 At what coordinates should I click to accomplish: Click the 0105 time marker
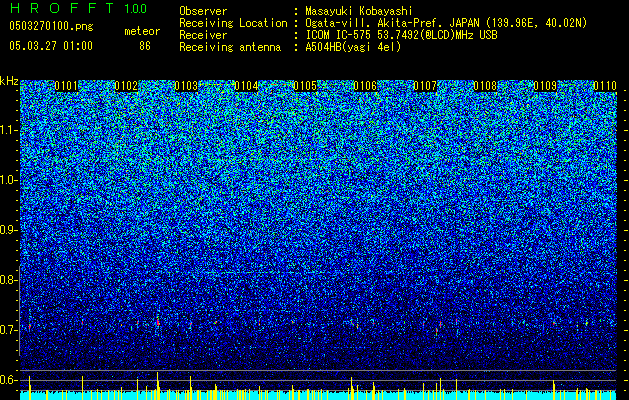point(305,86)
